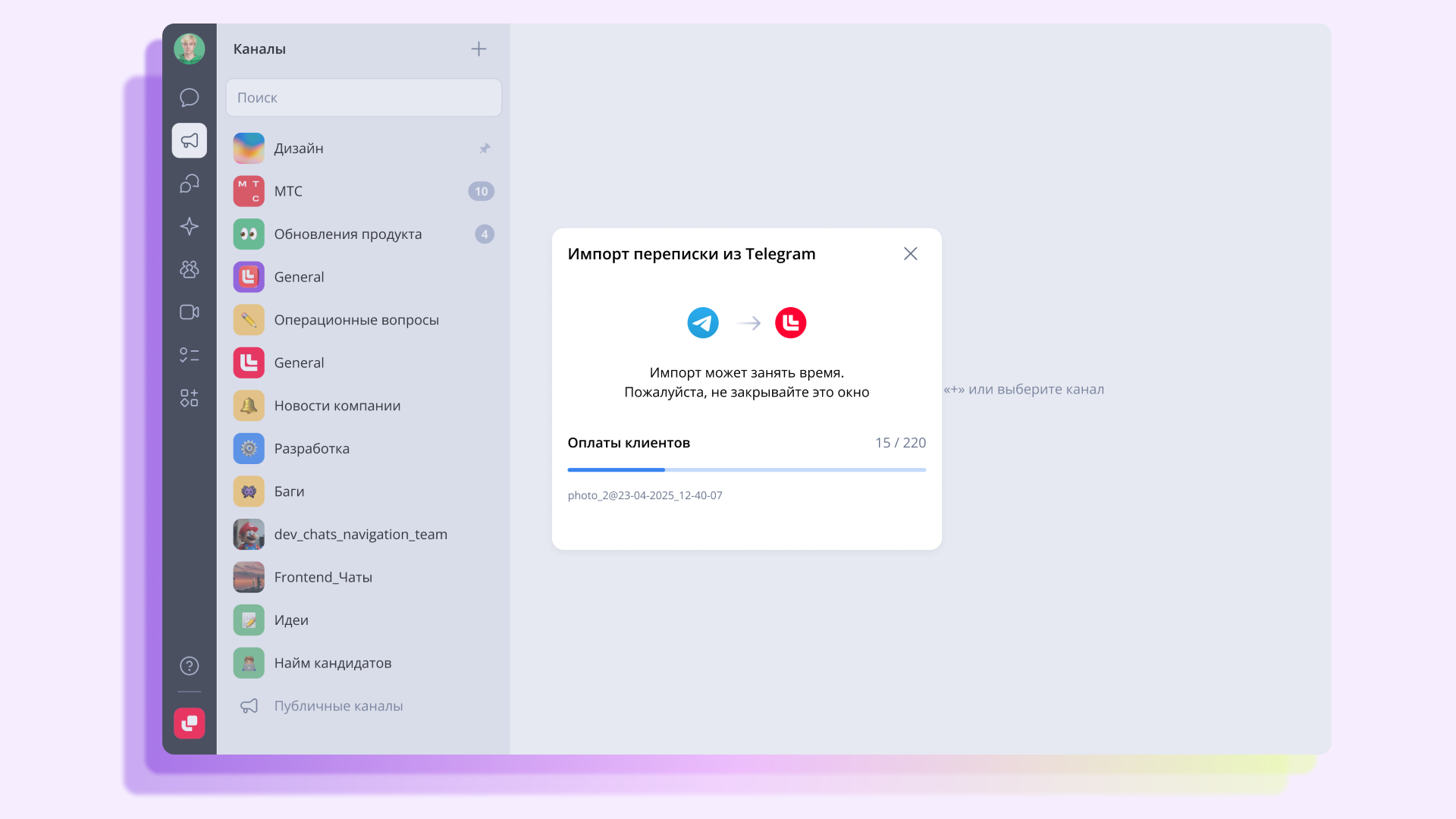Open the chats speech bubble icon

[189, 97]
